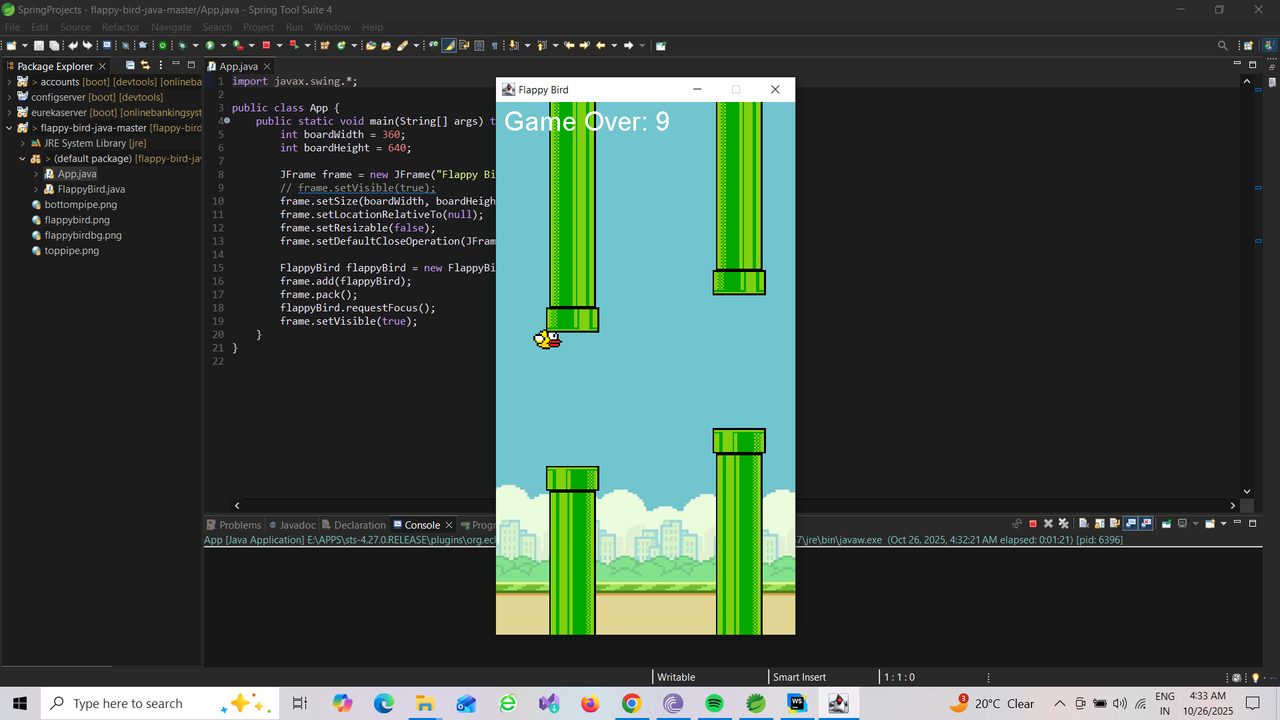The width and height of the screenshot is (1280, 720).
Task: Select App.java in Package Explorer
Action: tap(77, 174)
